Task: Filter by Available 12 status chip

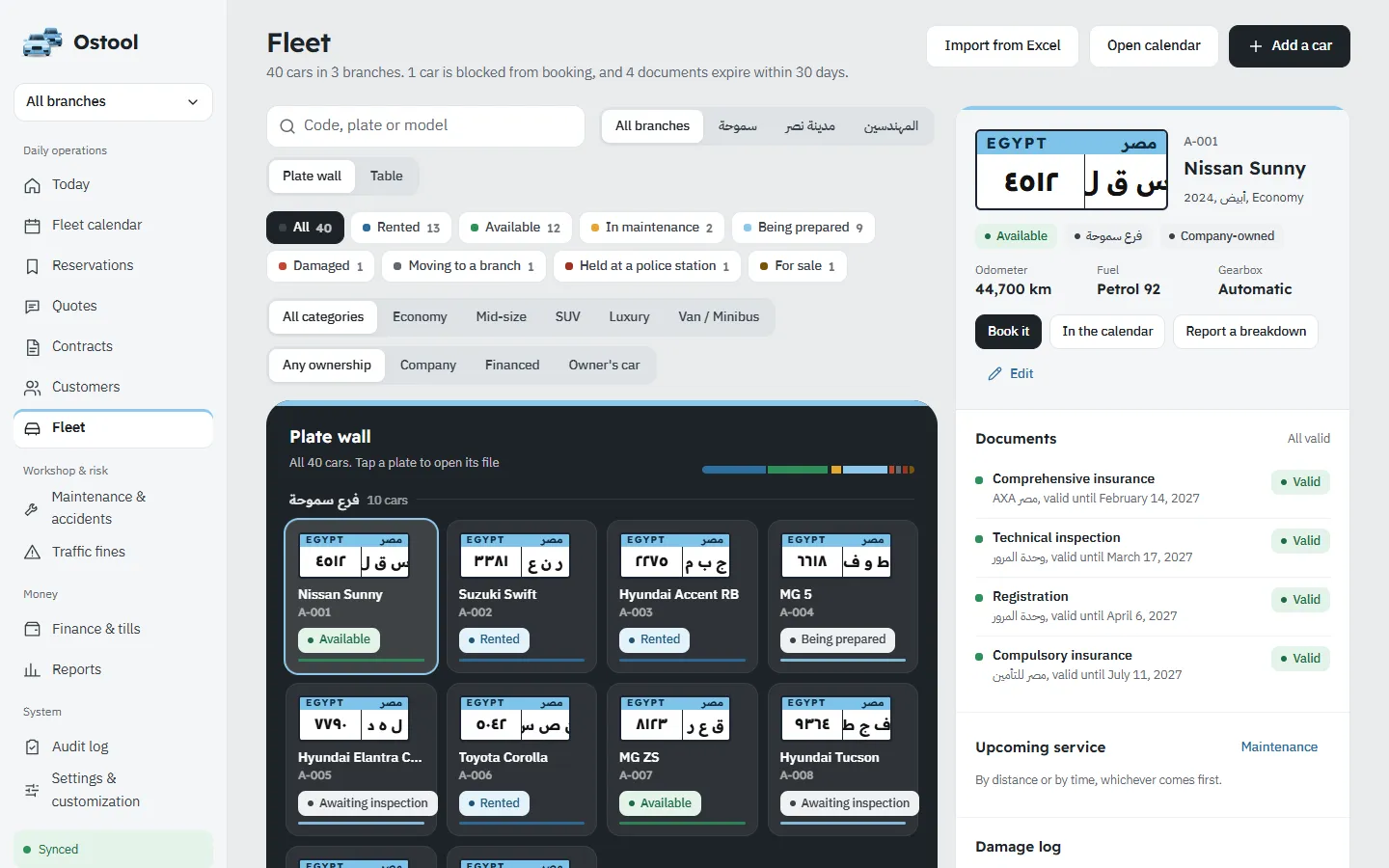Action: pyautogui.click(x=515, y=228)
